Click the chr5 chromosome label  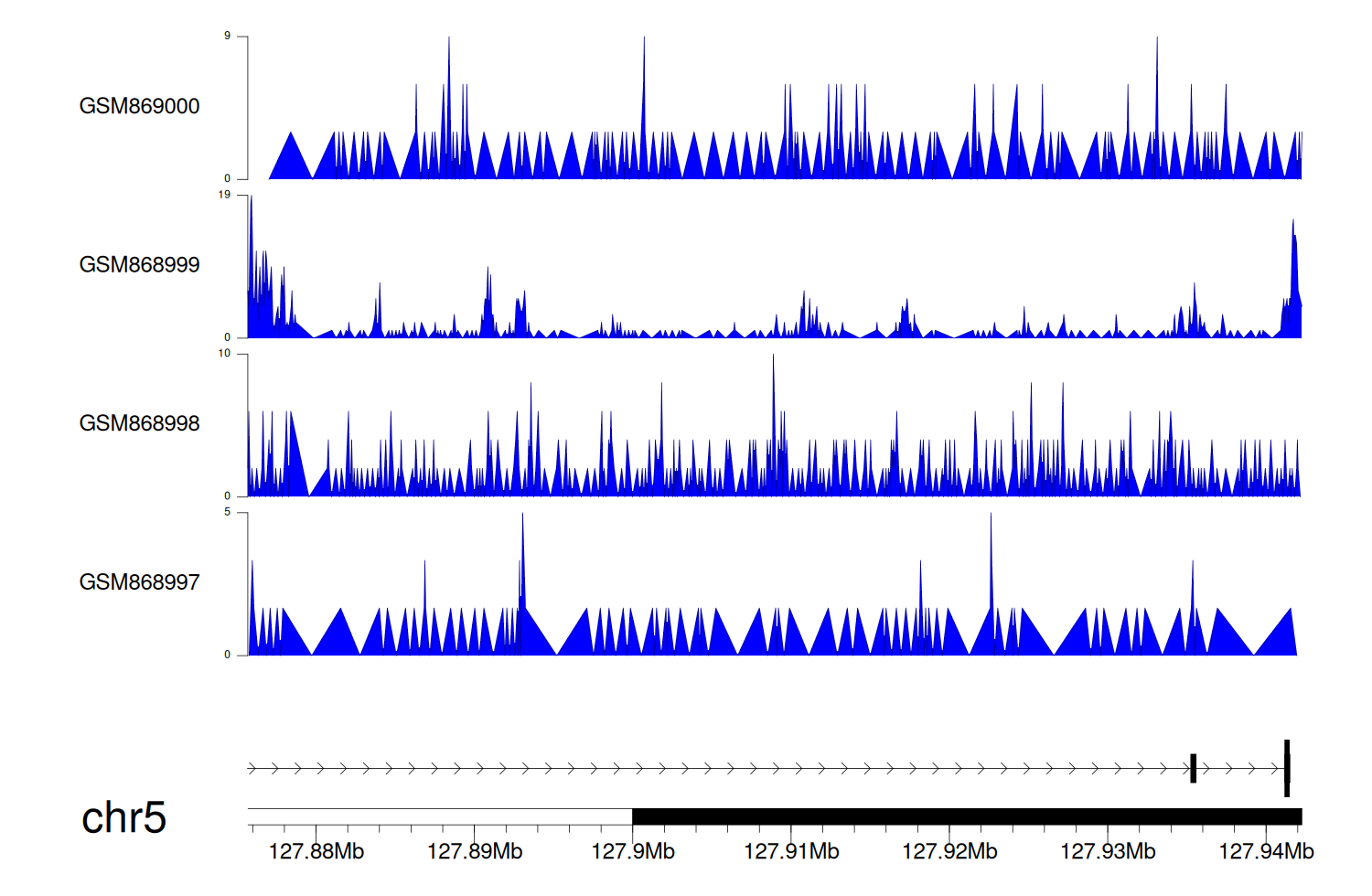tap(123, 817)
